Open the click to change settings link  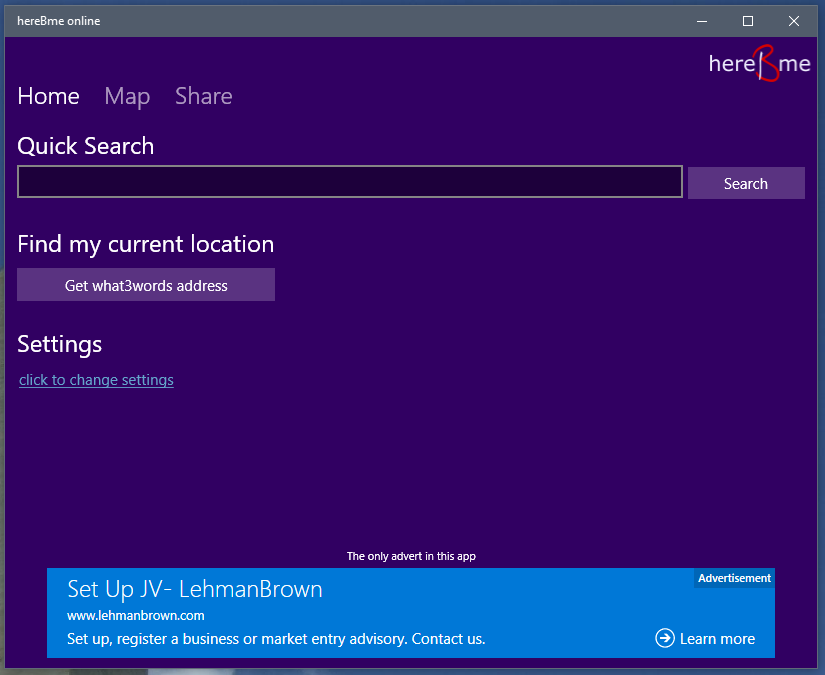96,380
